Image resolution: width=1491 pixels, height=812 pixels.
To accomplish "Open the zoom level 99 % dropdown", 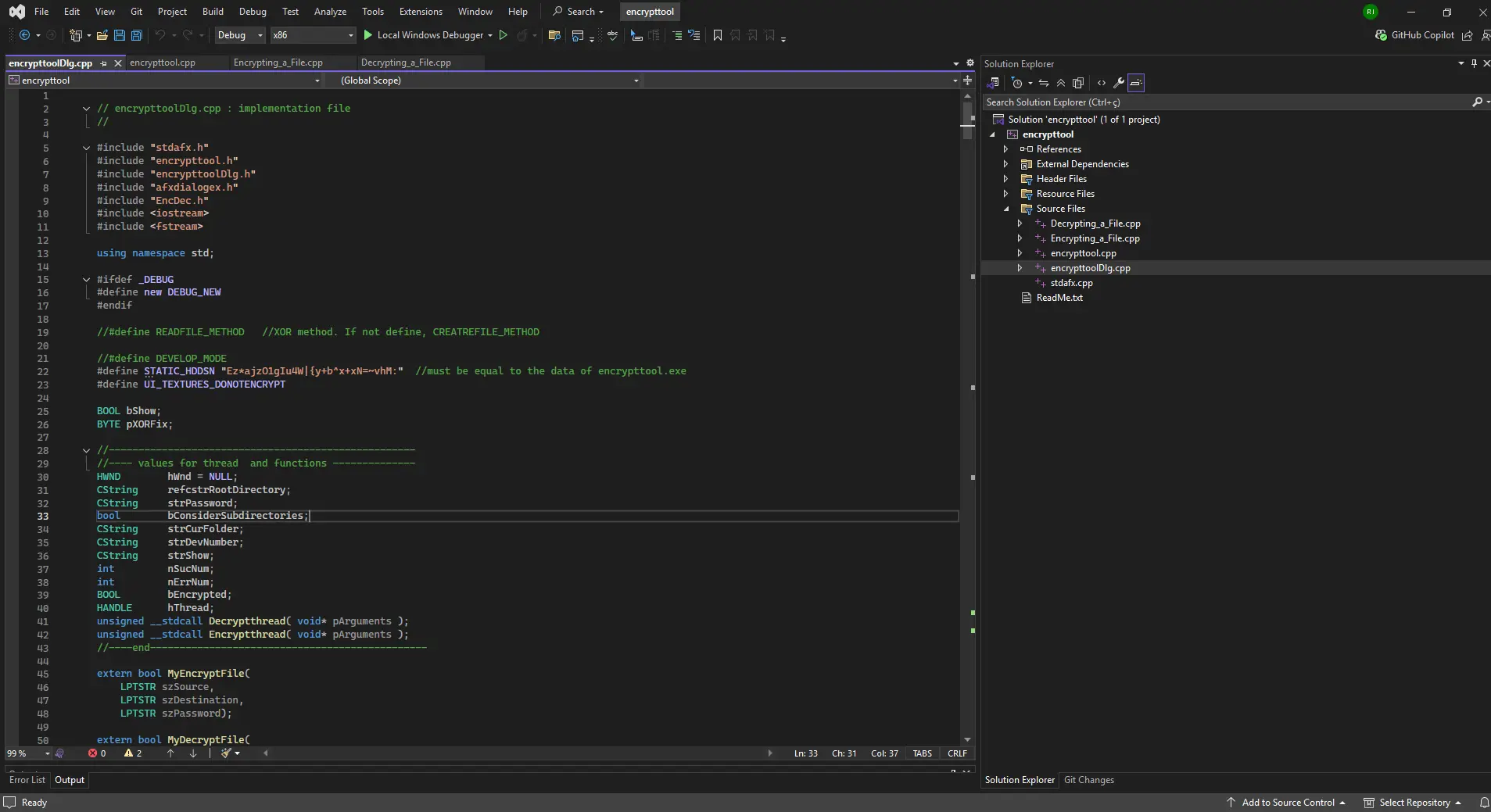I will [x=28, y=753].
